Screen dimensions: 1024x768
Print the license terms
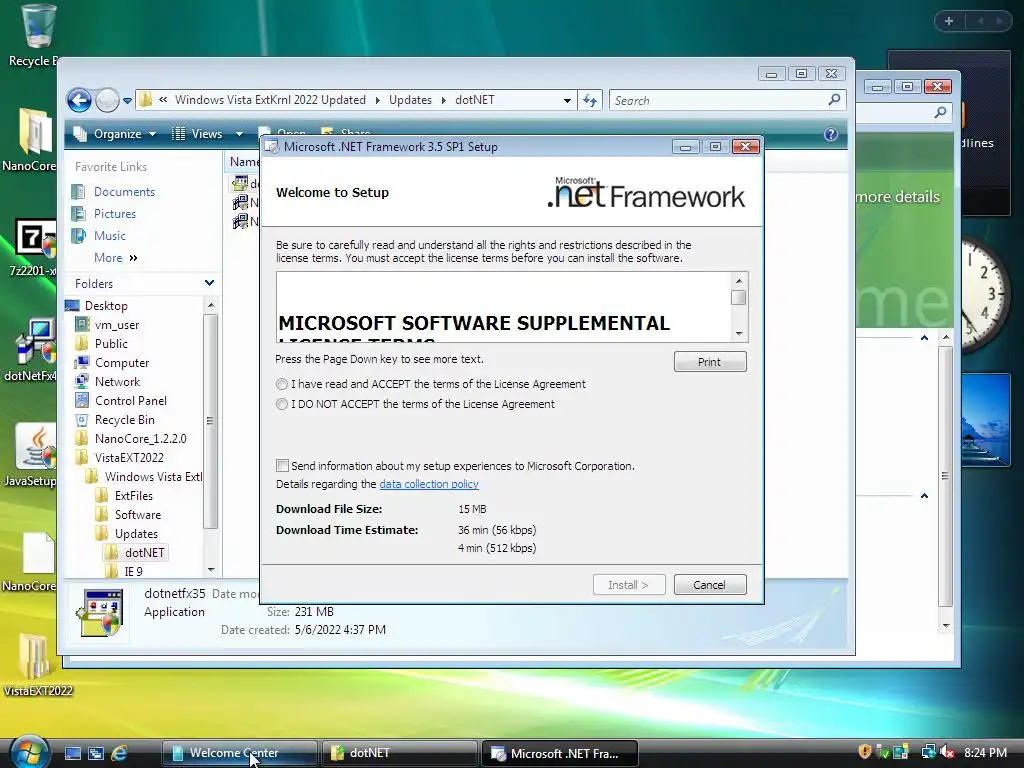tap(710, 362)
